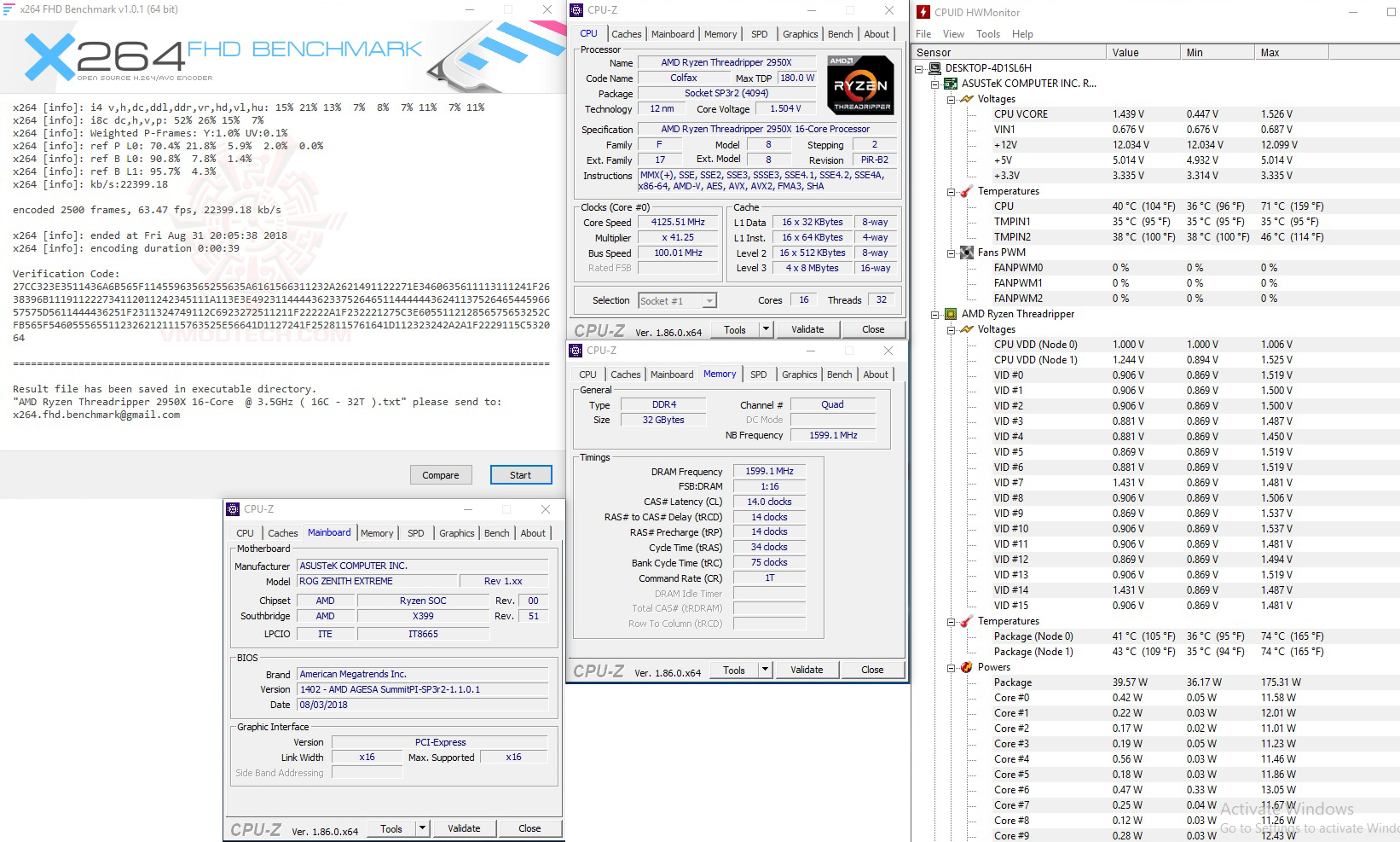Image resolution: width=1400 pixels, height=842 pixels.
Task: Click the Voltages icon under the ASUSTeK node
Action: 966,99
